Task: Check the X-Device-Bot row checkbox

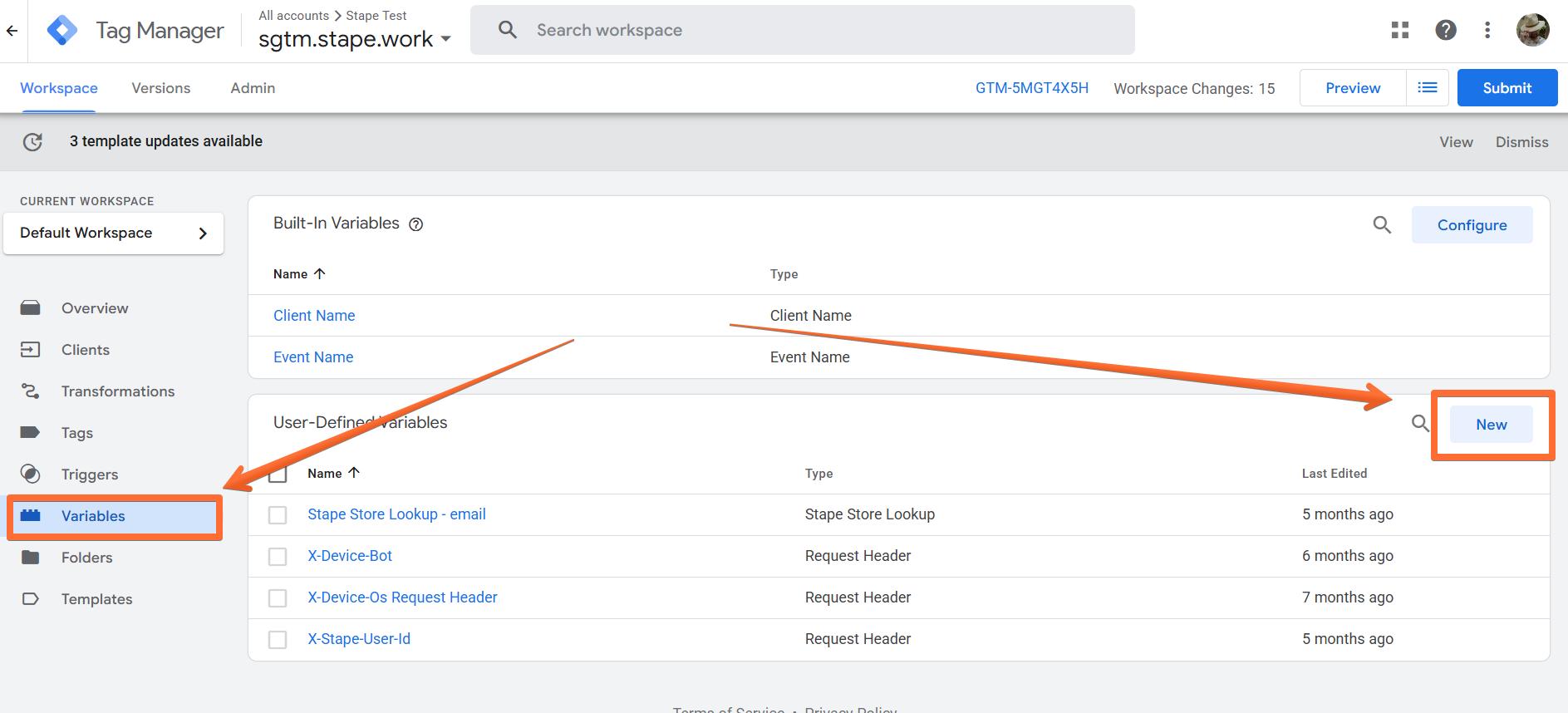Action: click(x=278, y=557)
